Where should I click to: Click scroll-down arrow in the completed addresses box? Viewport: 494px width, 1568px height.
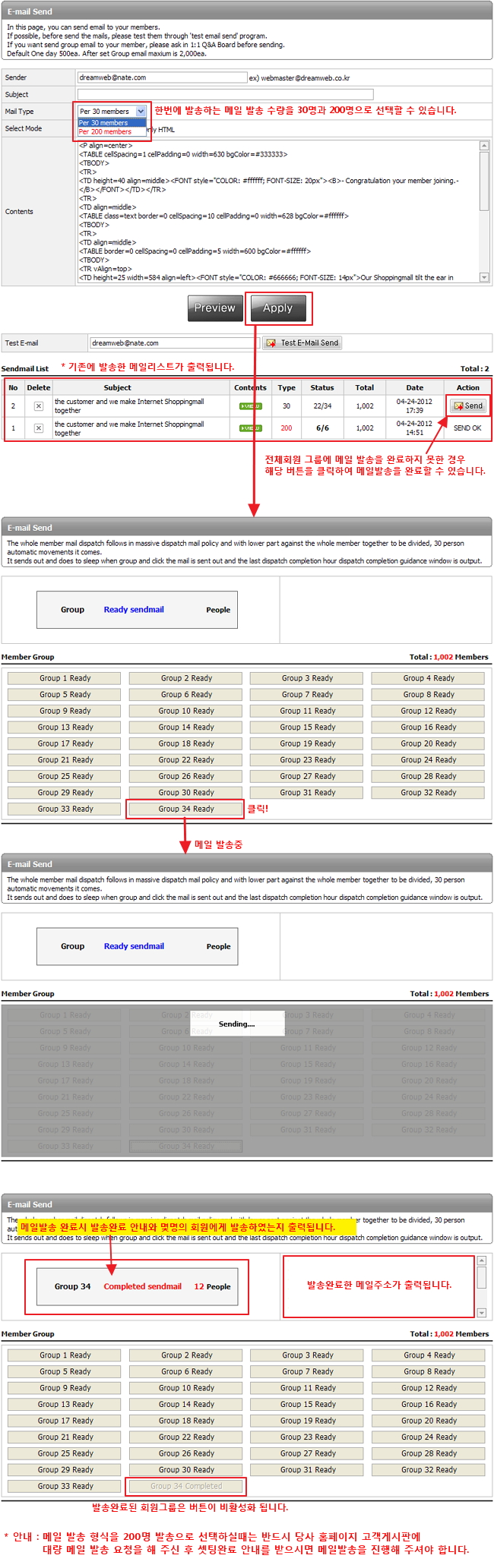tap(481, 1313)
